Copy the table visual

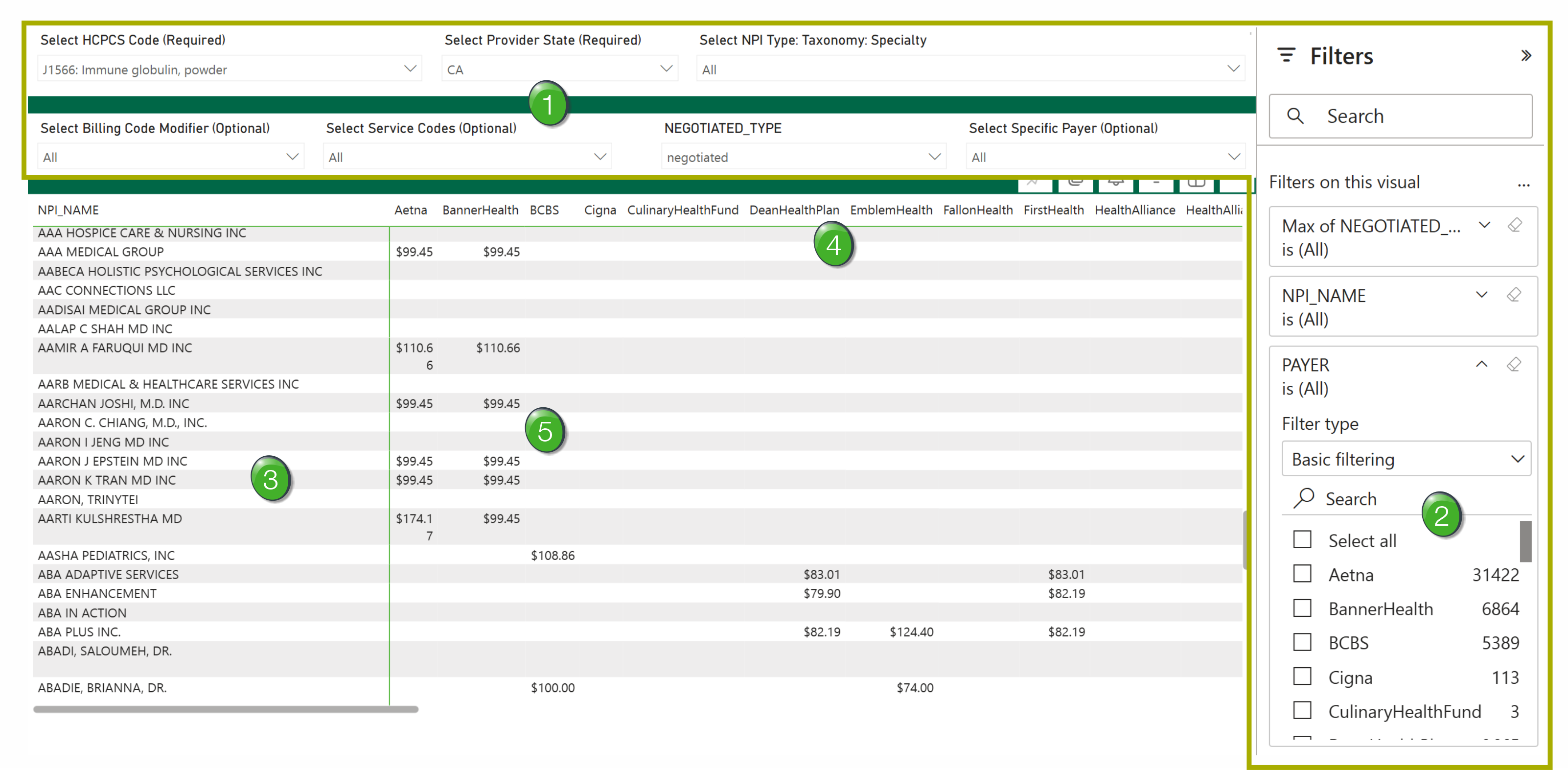1075,183
